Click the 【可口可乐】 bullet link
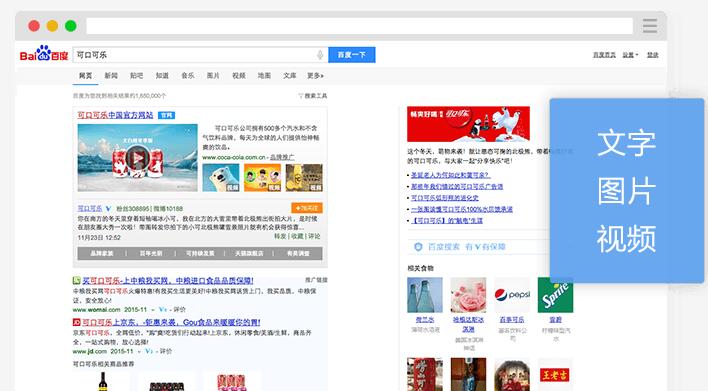This screenshot has width=708, height=391. 447,221
